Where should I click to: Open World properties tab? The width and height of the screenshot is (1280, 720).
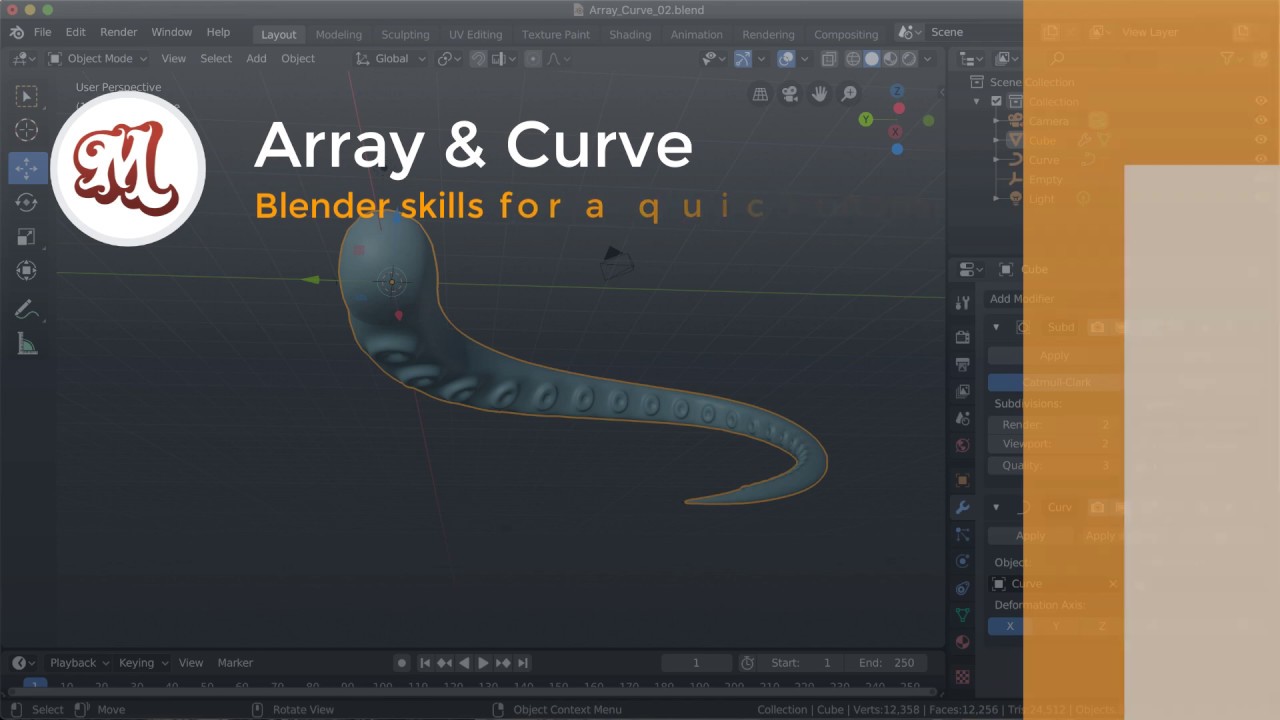962,445
